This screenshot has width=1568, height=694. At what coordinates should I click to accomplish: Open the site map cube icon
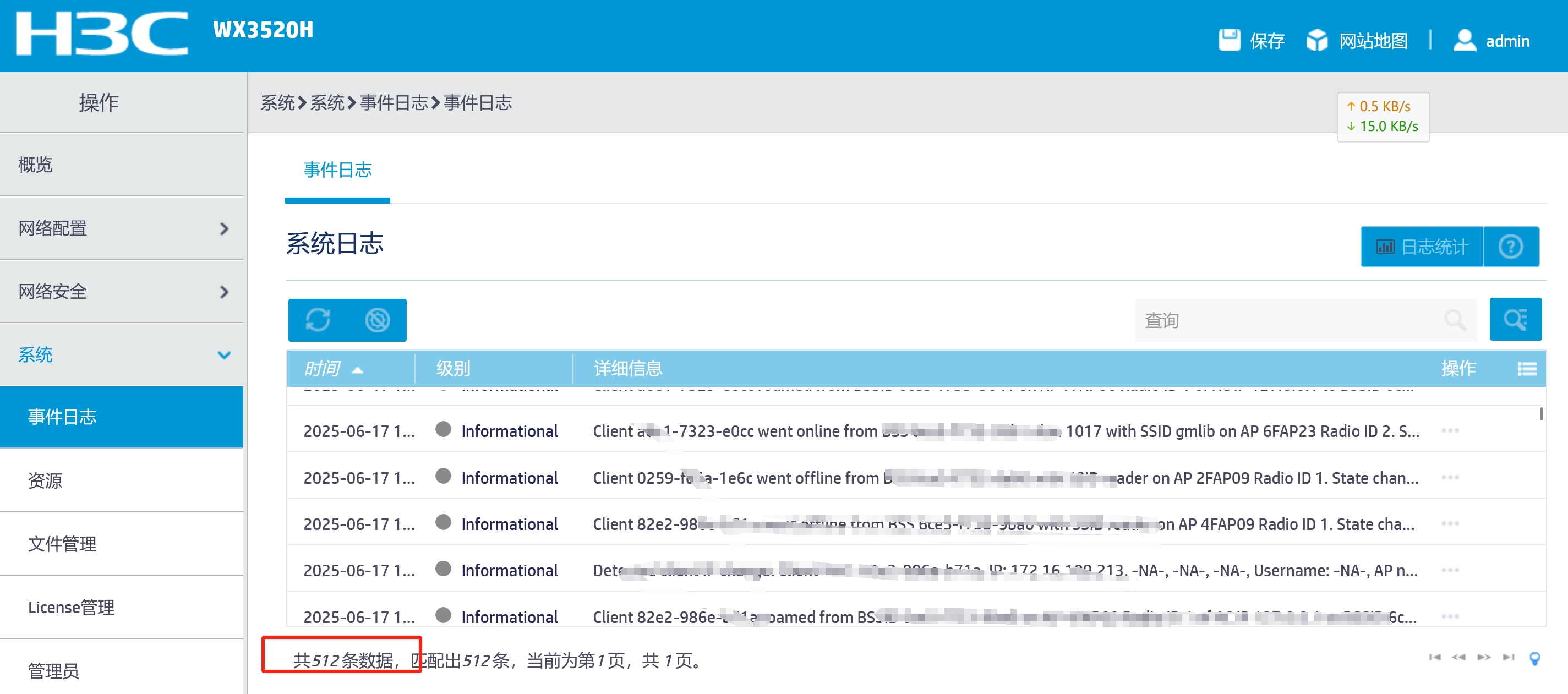tap(1316, 40)
